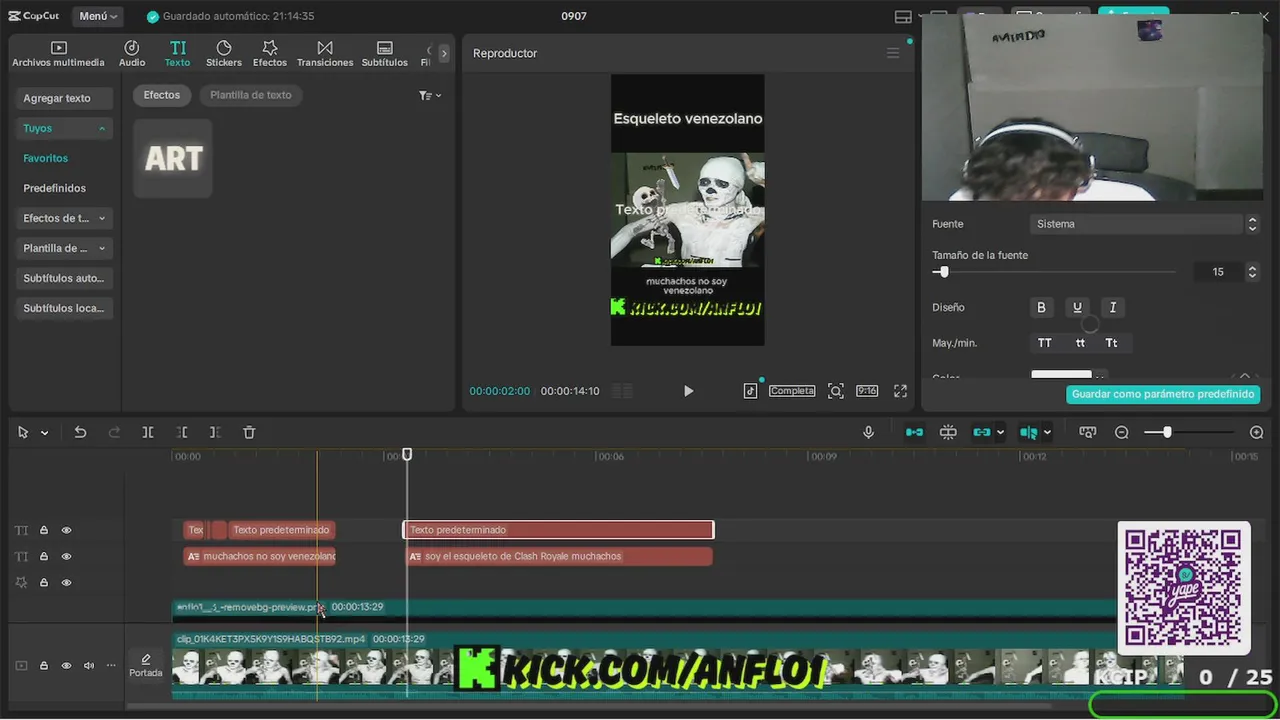Viewport: 1280px width, 720px height.
Task: Click the Completa quality button
Action: [x=792, y=391]
